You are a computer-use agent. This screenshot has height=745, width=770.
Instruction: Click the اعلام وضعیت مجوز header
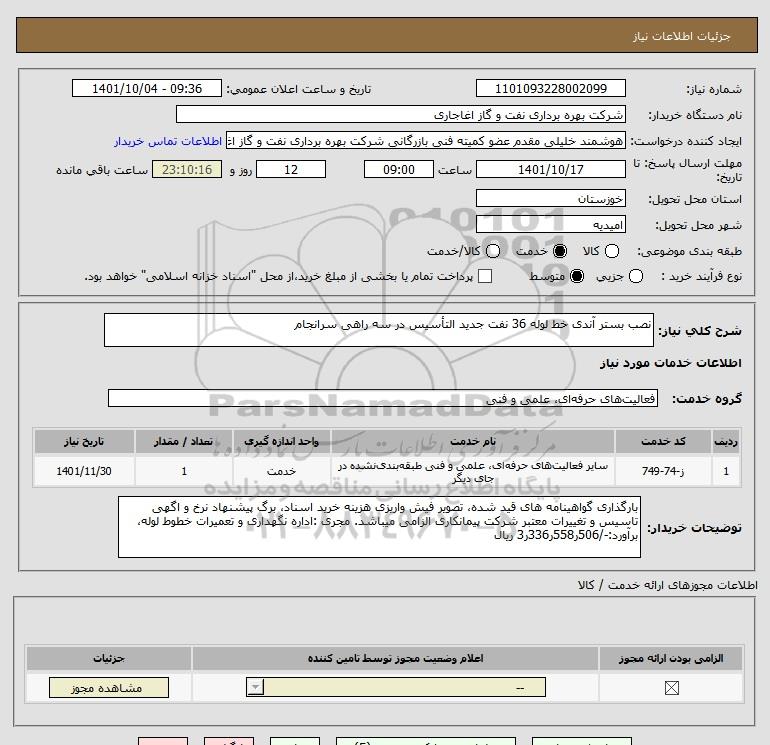395,658
